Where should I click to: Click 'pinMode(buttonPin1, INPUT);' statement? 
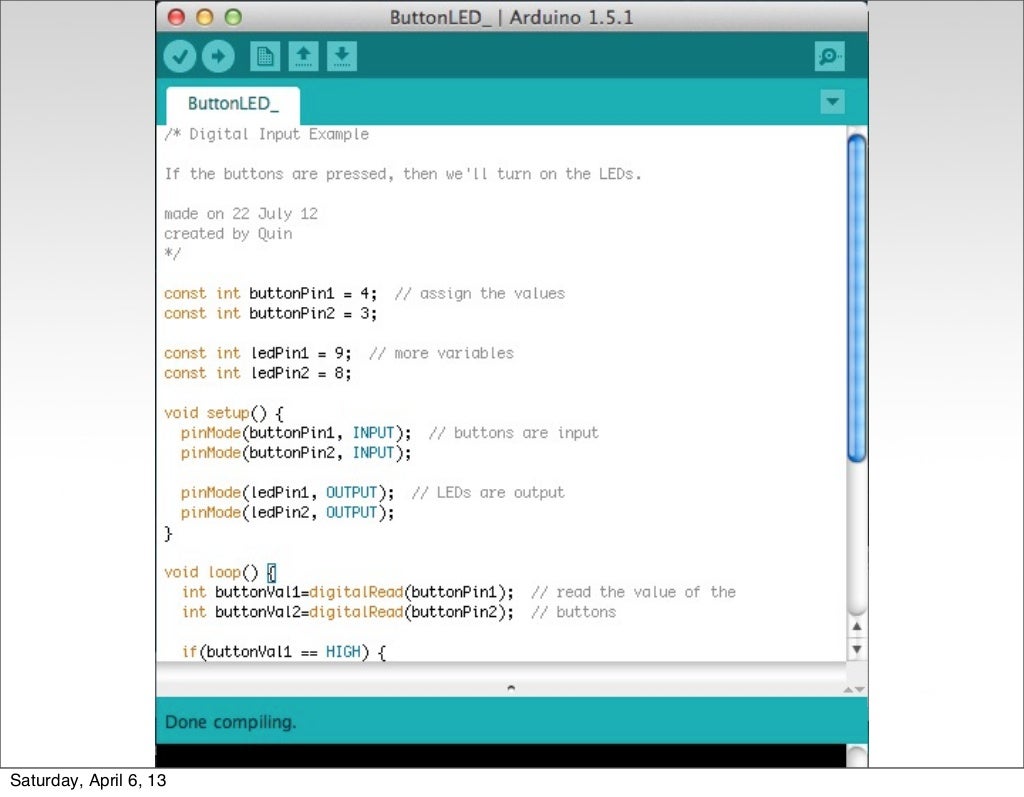[296, 433]
